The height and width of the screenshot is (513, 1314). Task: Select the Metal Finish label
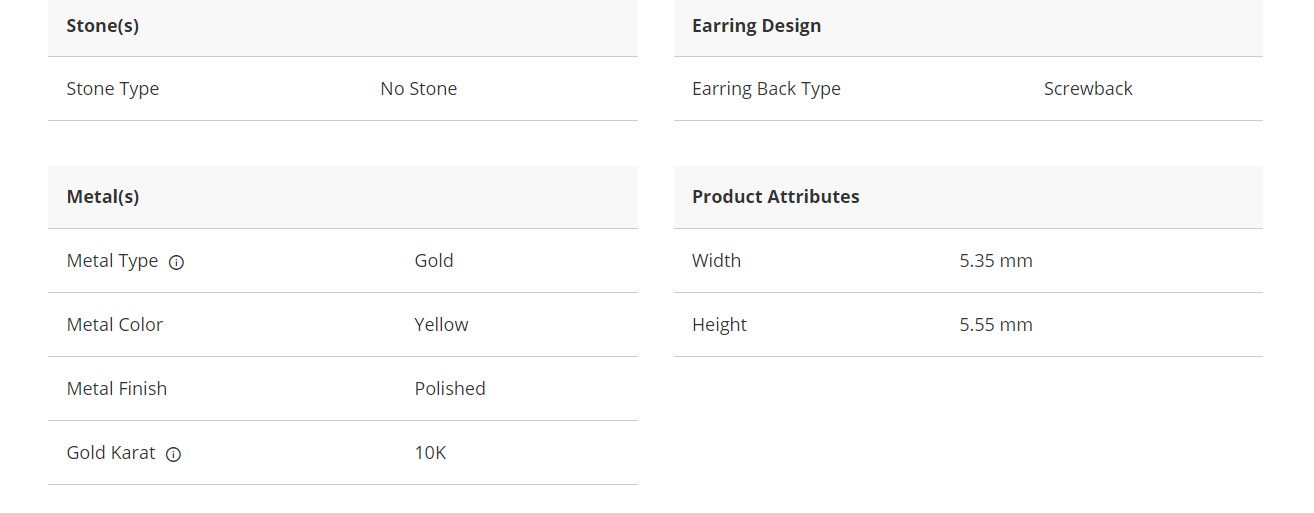tap(117, 389)
